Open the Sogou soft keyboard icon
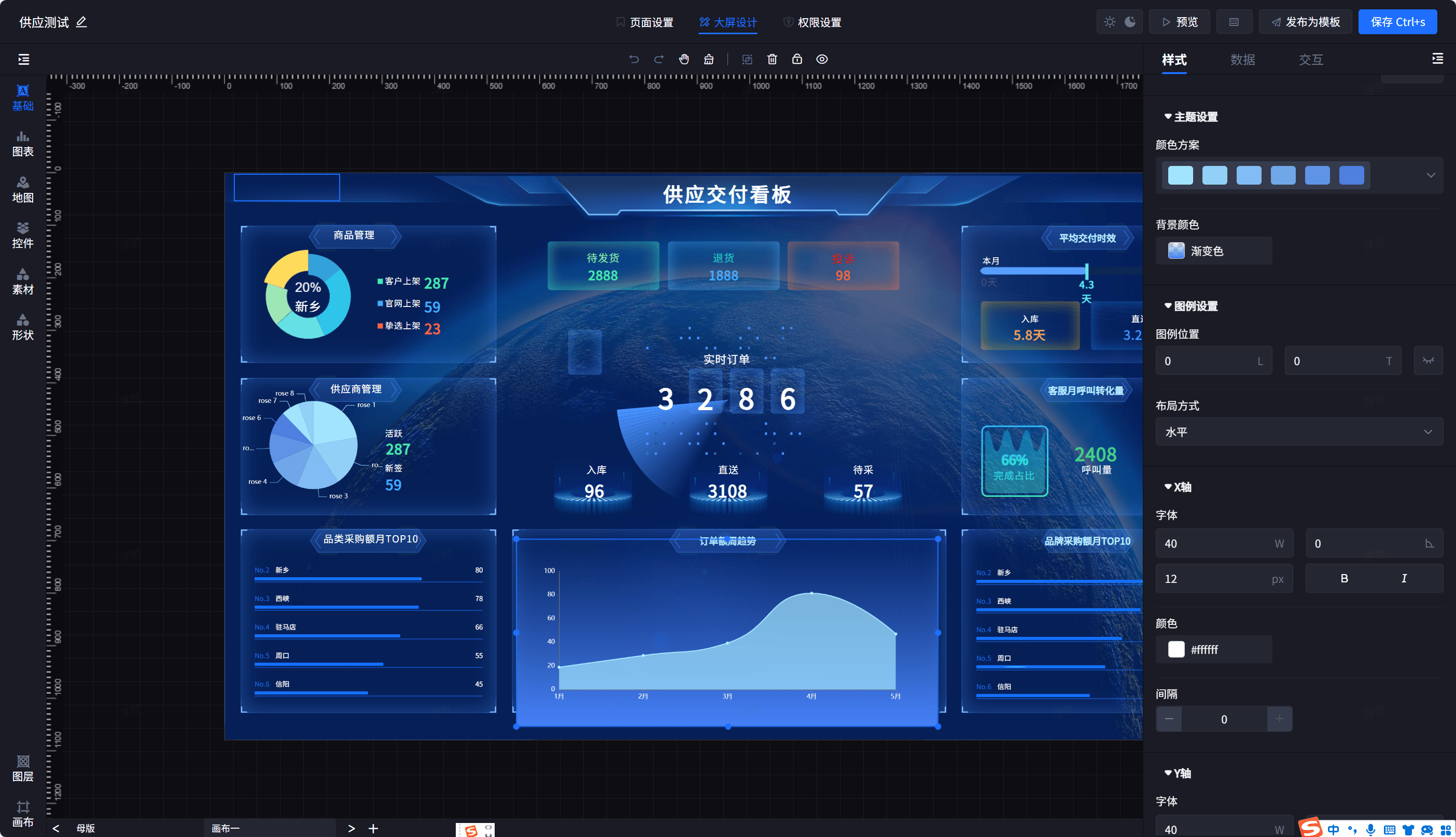Image resolution: width=1456 pixels, height=837 pixels. tap(1389, 830)
